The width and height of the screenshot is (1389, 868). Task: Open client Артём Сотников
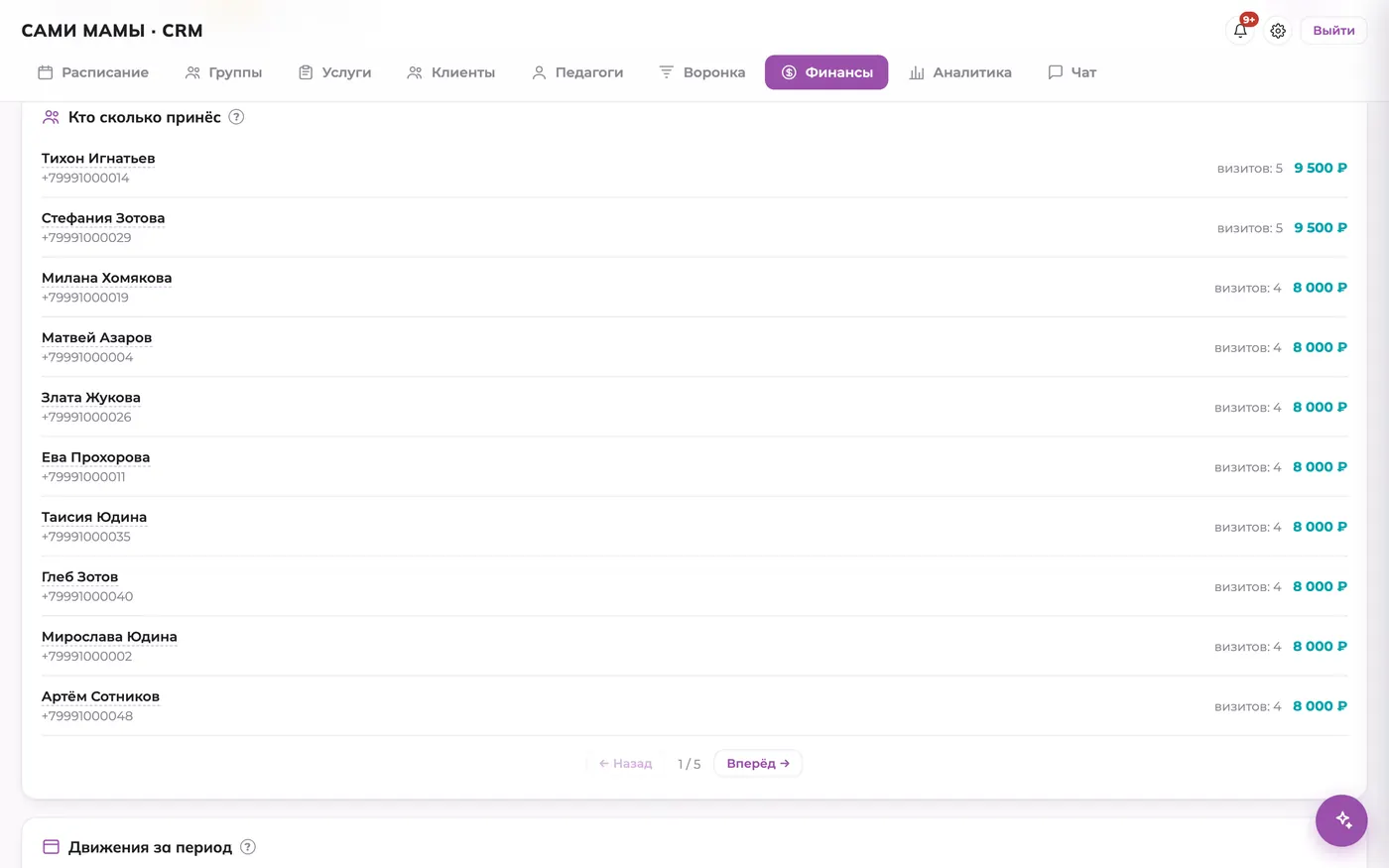[x=100, y=696]
